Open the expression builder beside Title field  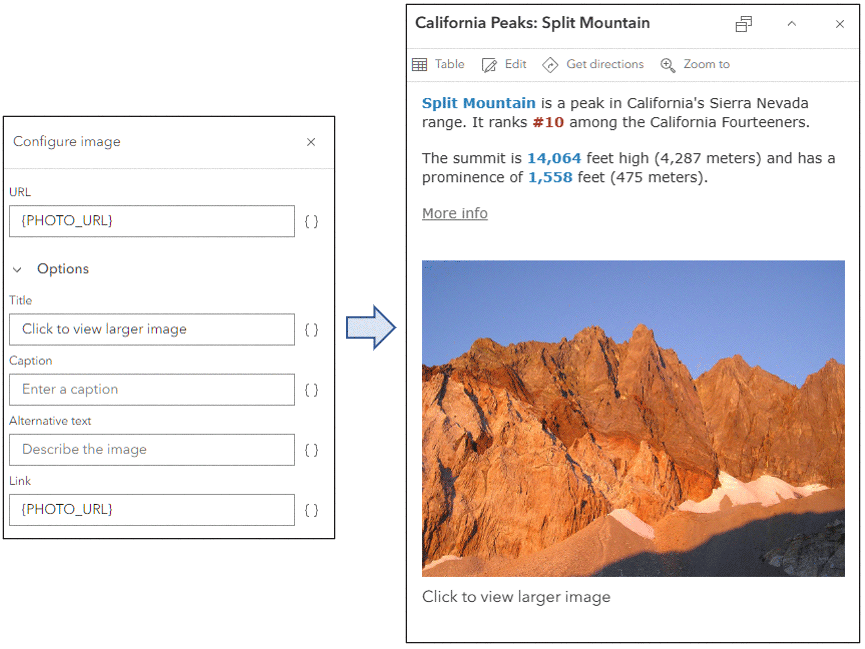(311, 329)
